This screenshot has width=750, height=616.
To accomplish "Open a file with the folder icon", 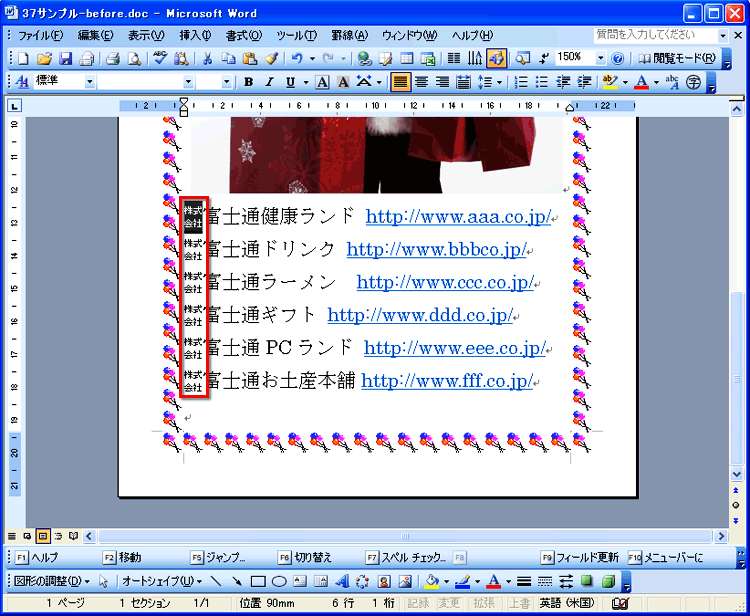I will tap(44, 59).
